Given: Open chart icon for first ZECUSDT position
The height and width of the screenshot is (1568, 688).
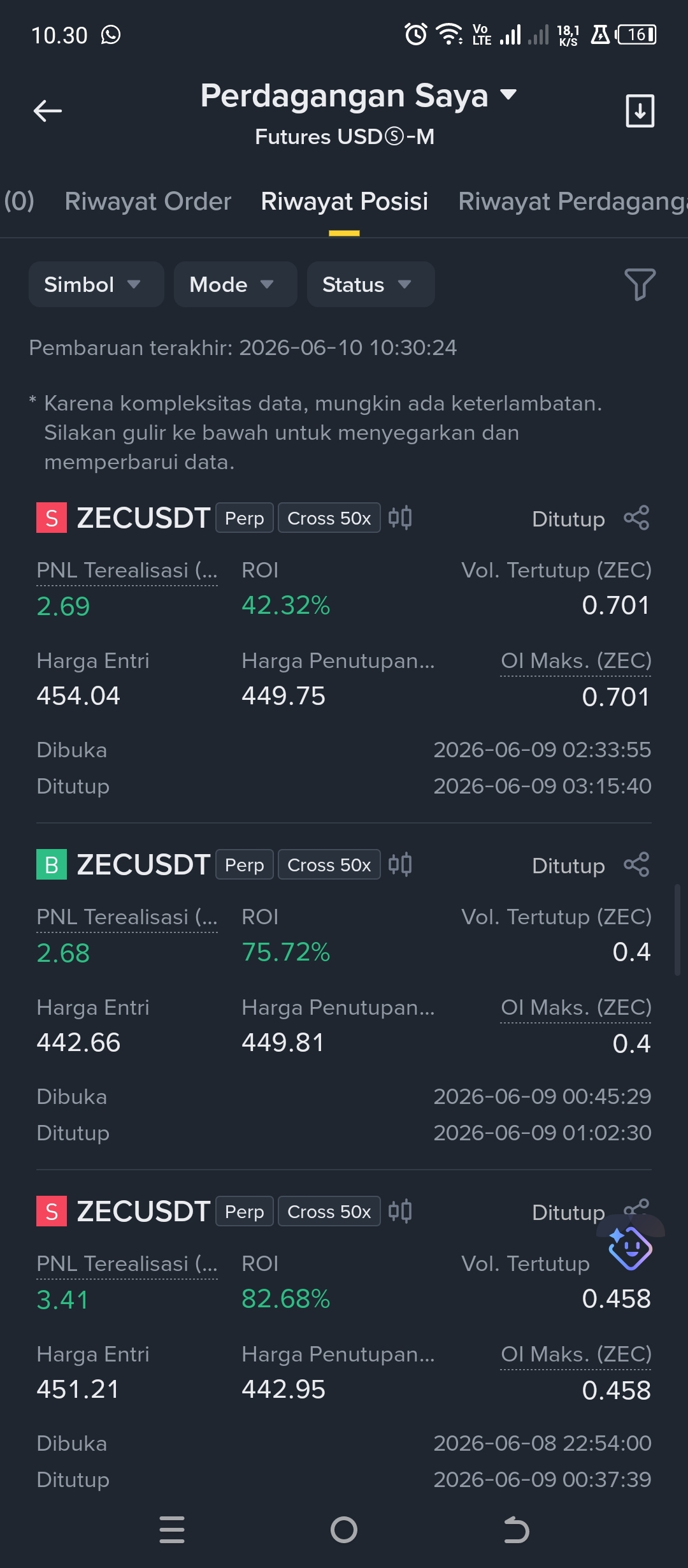Looking at the screenshot, I should point(400,518).
